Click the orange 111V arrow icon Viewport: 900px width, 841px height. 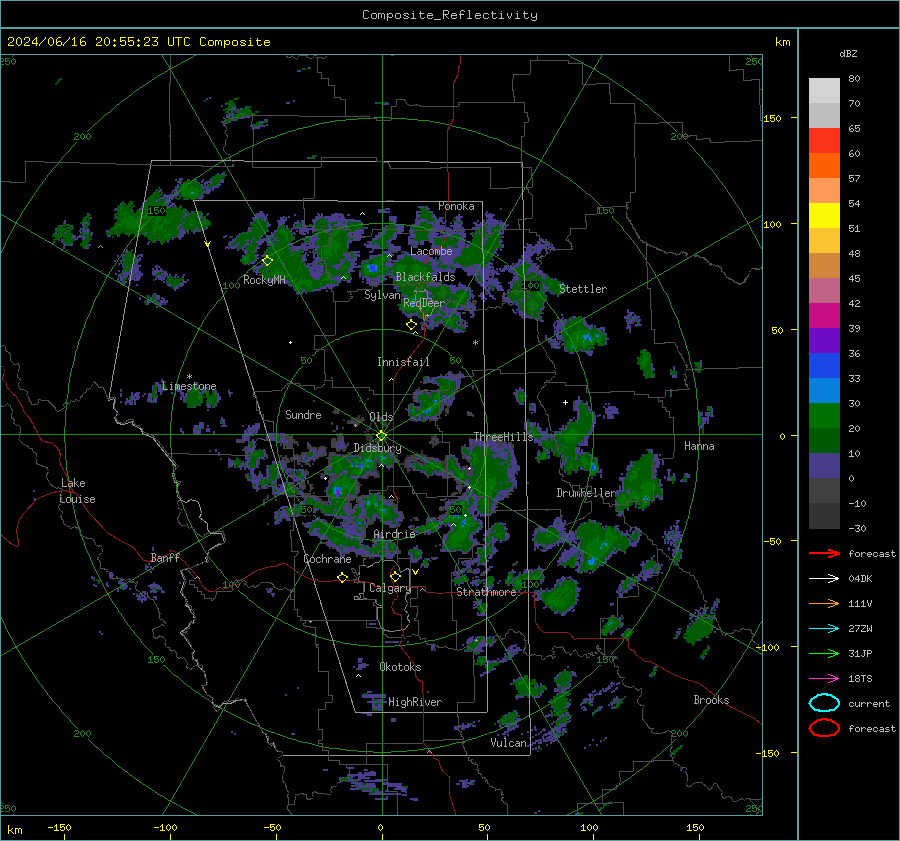tap(824, 603)
